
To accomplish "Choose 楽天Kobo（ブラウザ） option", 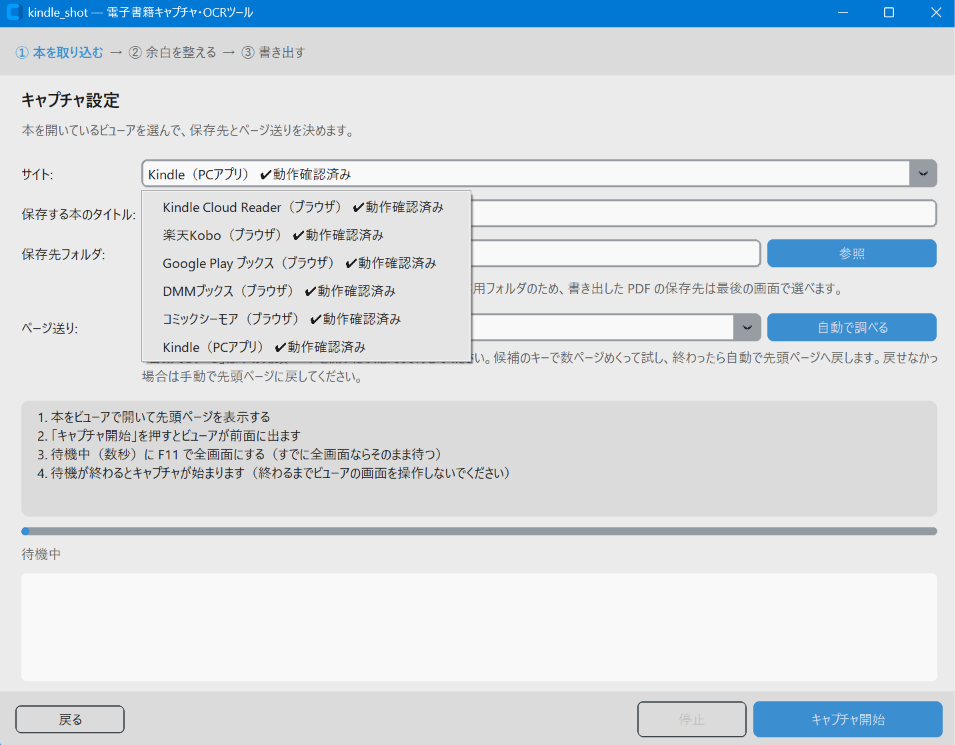I will [306, 235].
